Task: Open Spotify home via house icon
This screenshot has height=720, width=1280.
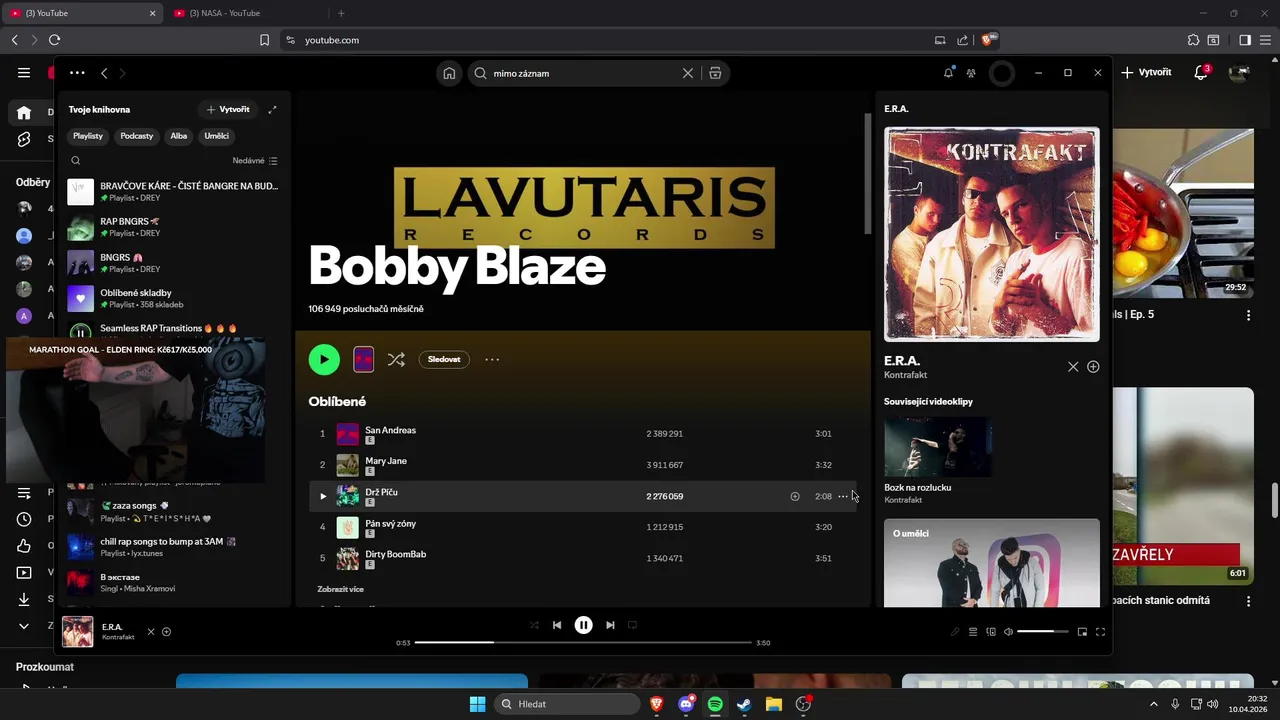Action: (x=449, y=73)
